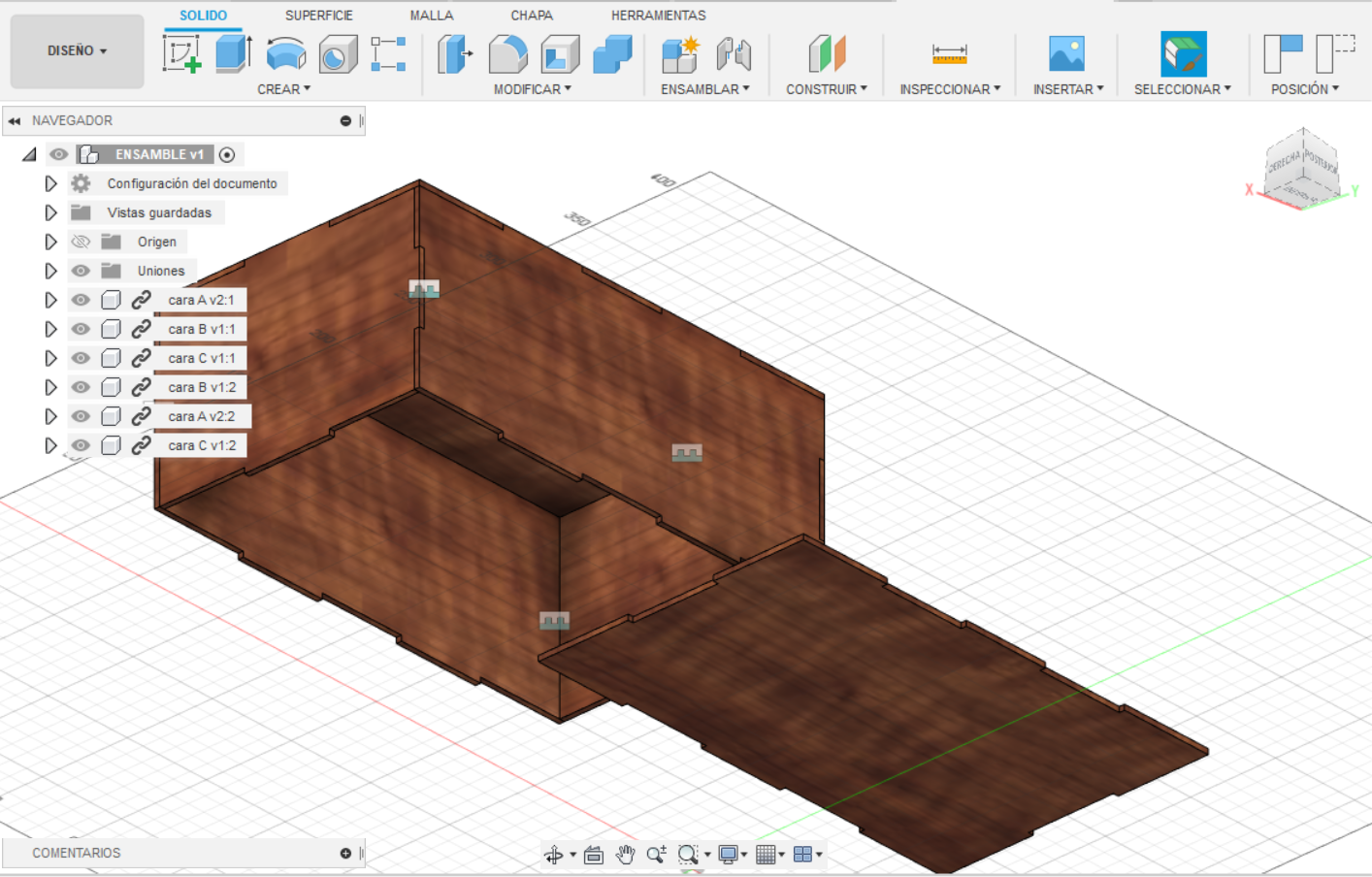The width and height of the screenshot is (1372, 877).
Task: Show the hidden Origen folder
Action: click(x=81, y=242)
